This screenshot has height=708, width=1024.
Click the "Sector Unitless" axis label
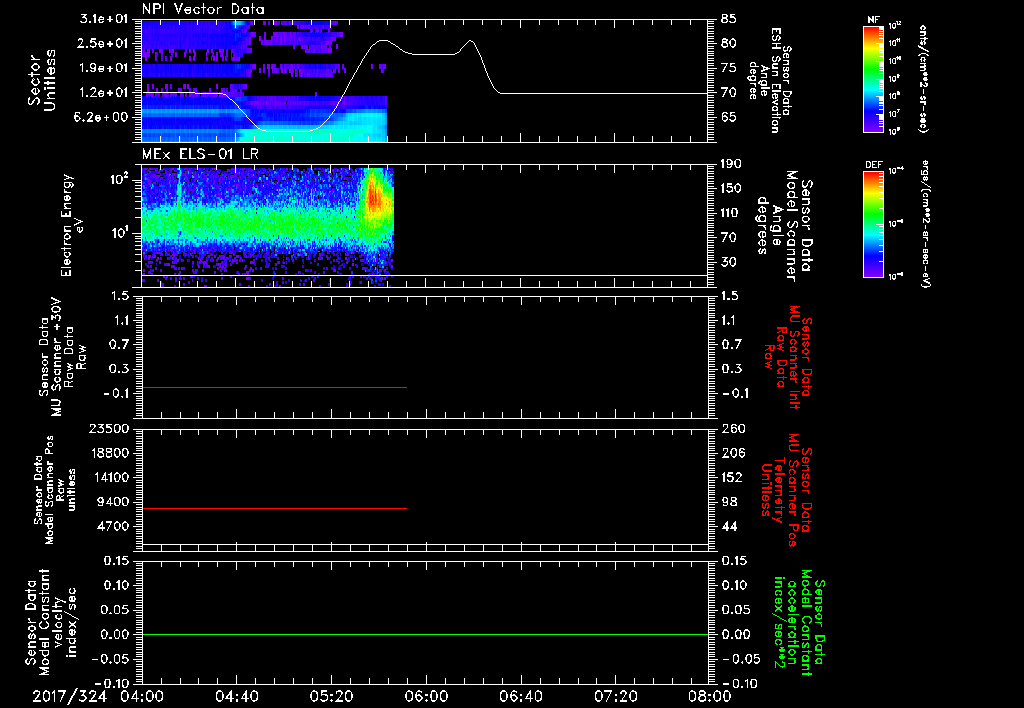(x=42, y=81)
